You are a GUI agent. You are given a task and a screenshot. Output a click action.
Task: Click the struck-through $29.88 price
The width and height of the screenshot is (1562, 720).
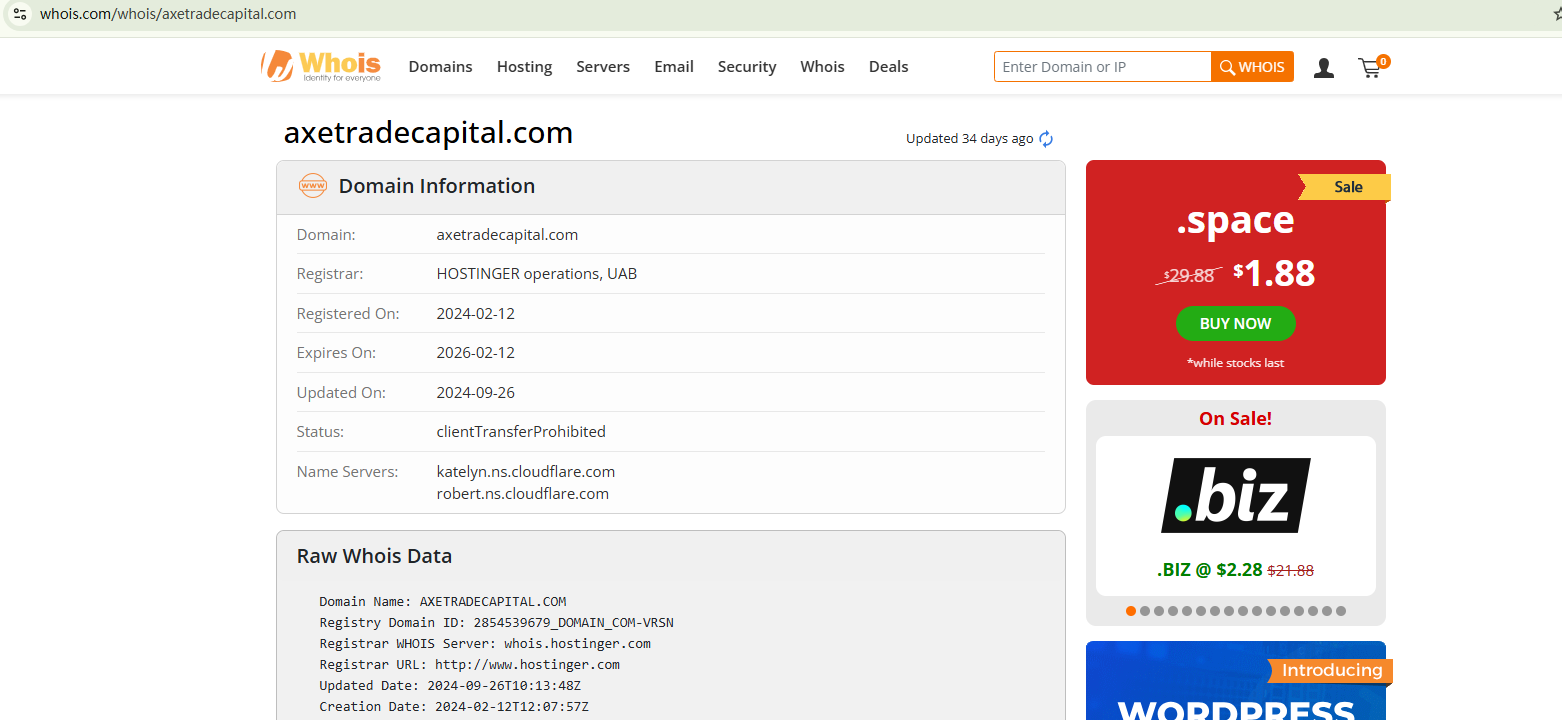pos(1189,276)
